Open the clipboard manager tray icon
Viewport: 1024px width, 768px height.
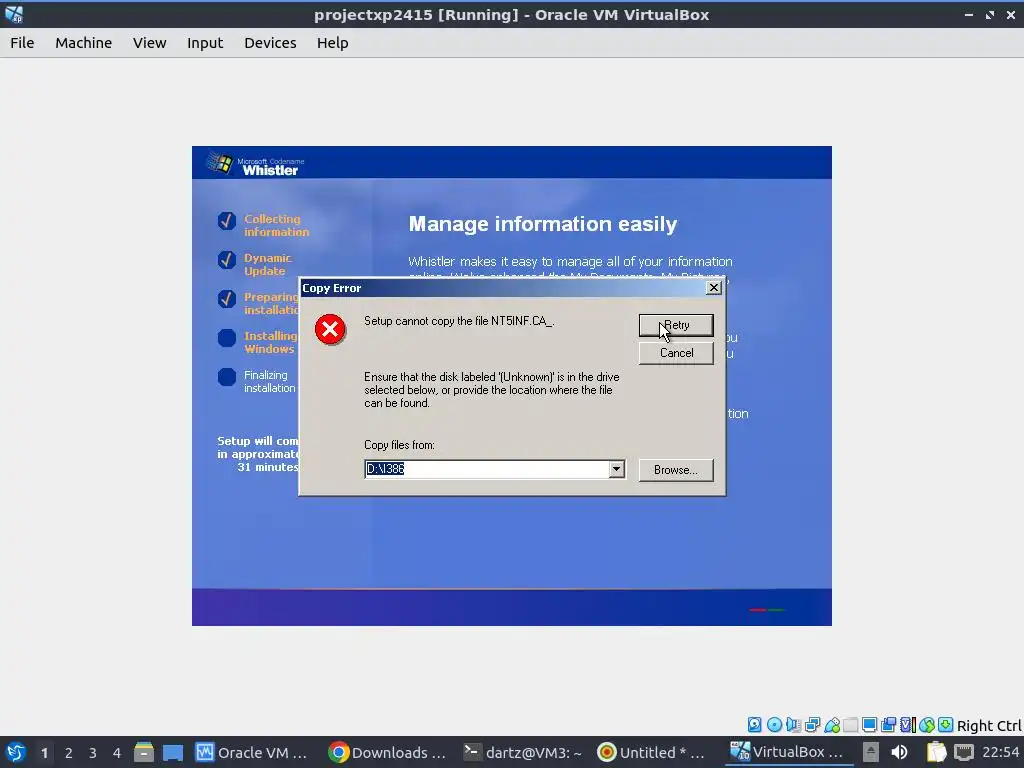click(936, 752)
